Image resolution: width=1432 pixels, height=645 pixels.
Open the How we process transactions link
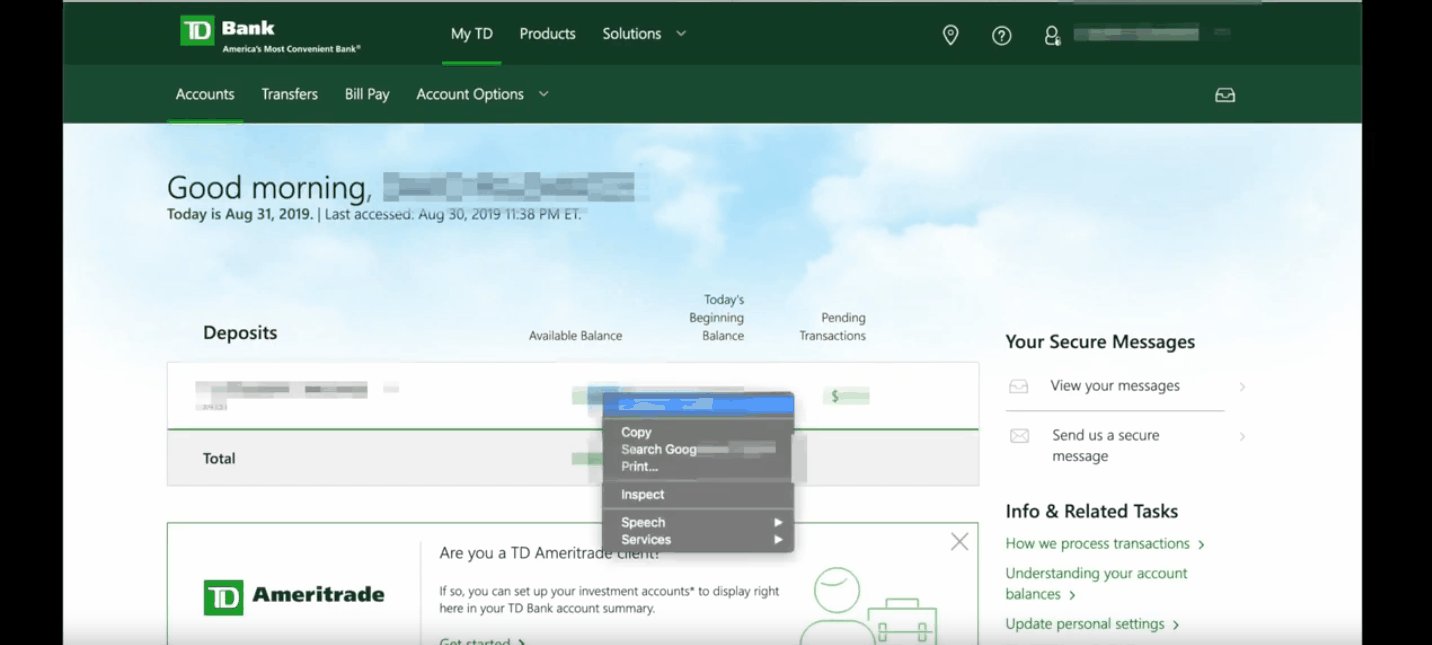pos(1096,543)
